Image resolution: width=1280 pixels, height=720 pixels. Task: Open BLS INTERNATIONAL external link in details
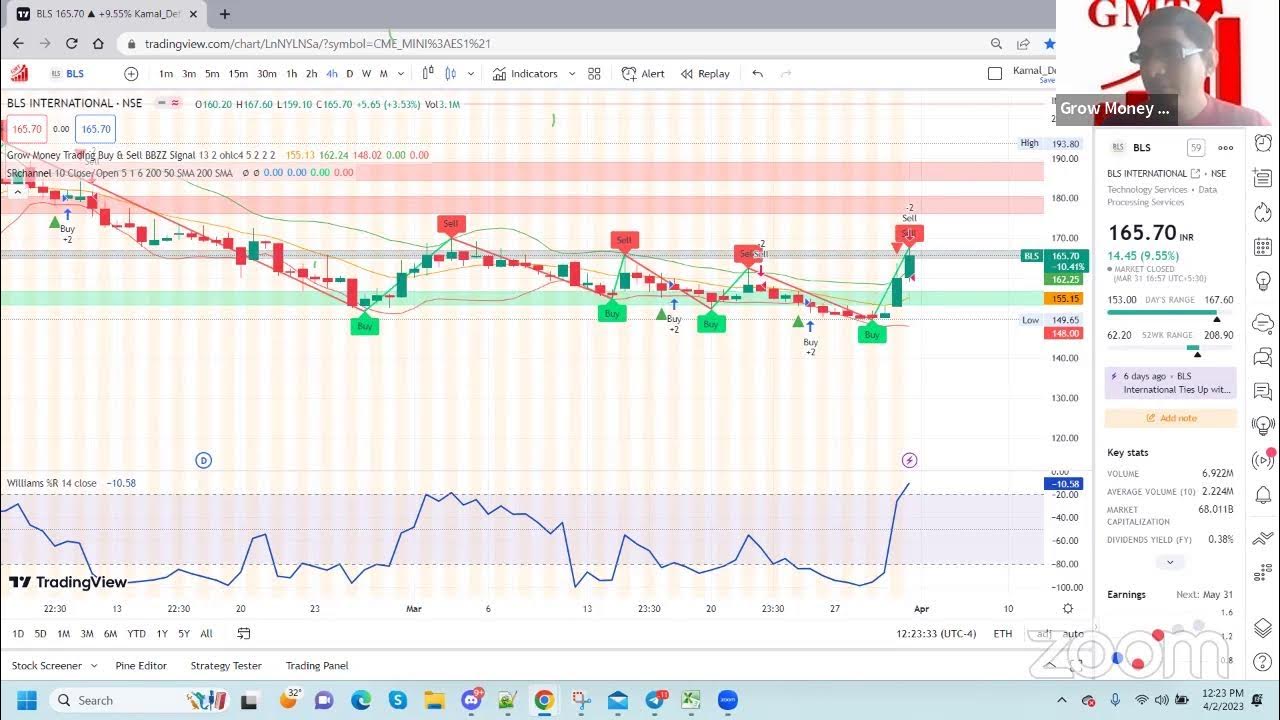[1195, 174]
